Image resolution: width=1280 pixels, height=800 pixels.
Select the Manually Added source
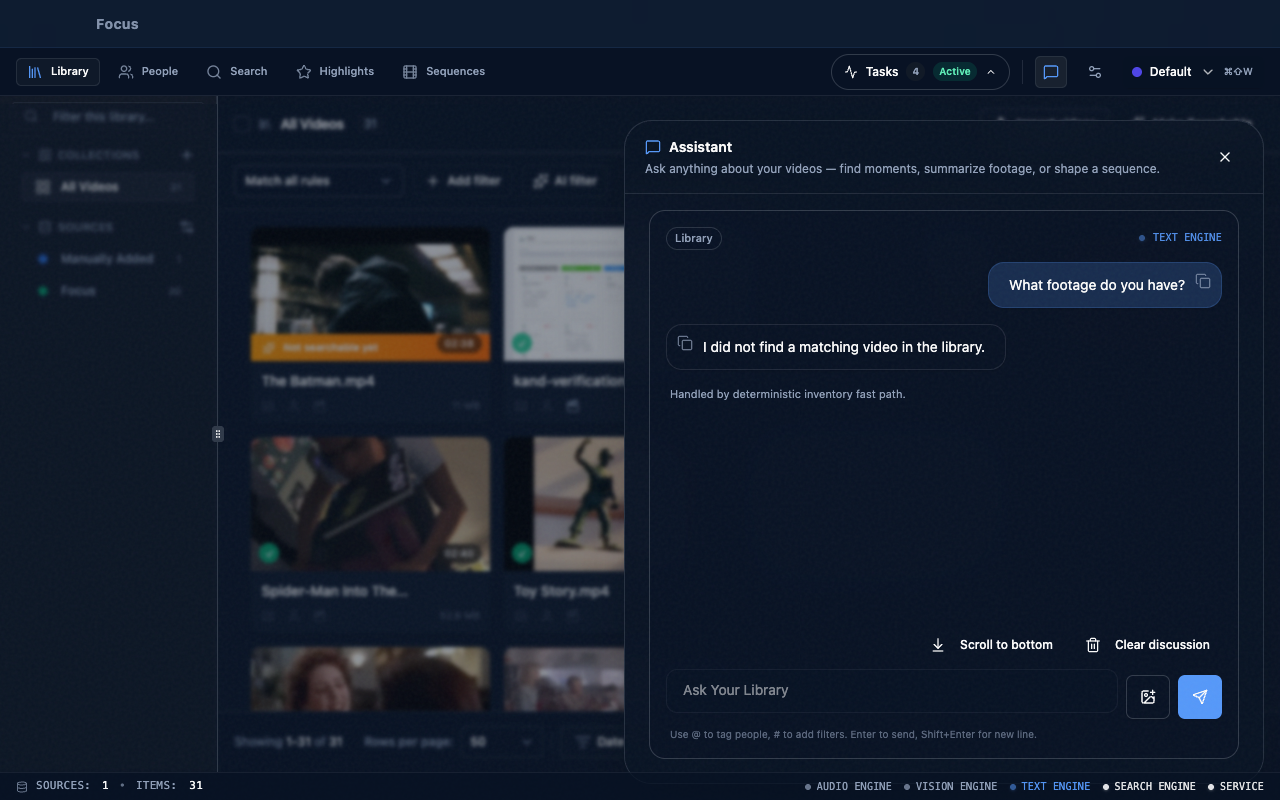(108, 259)
